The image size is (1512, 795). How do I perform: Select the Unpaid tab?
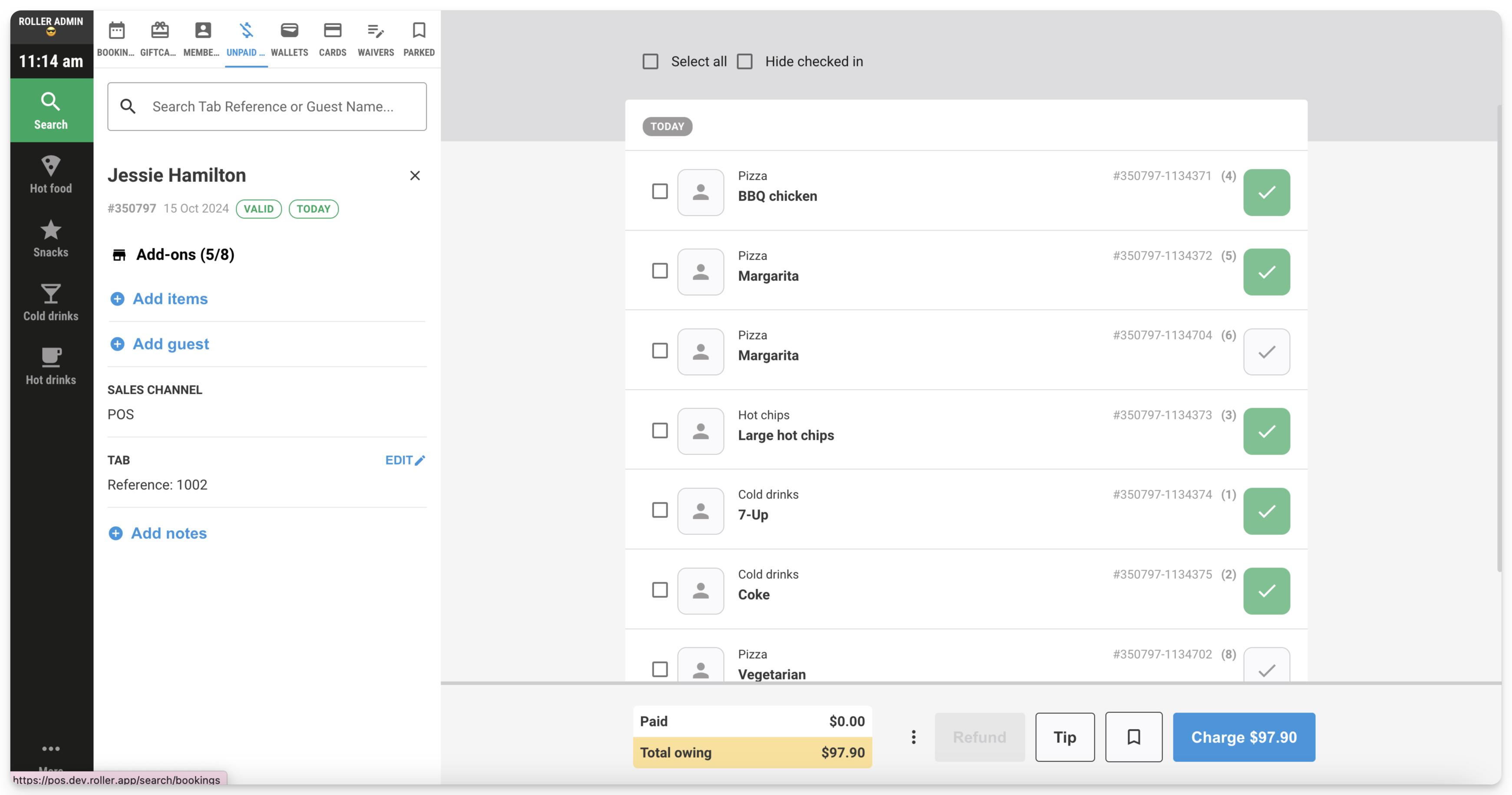pyautogui.click(x=246, y=39)
